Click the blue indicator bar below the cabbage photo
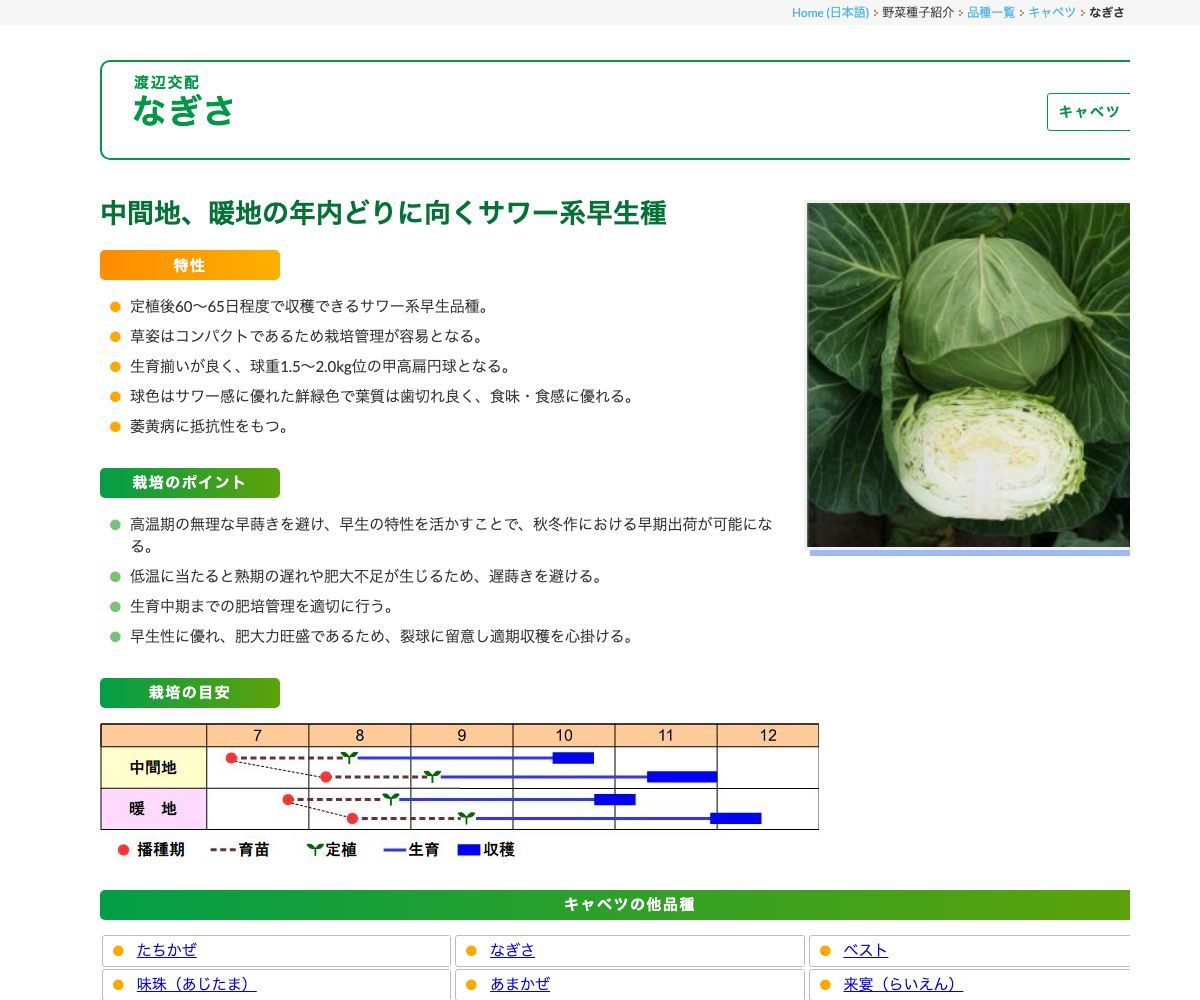 [x=968, y=551]
